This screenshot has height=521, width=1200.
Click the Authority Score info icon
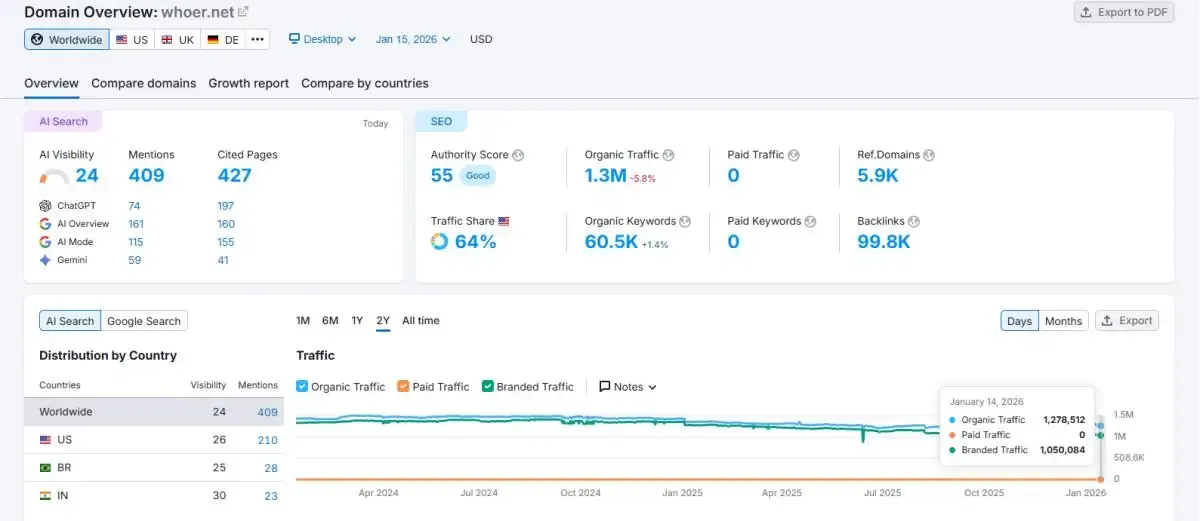tap(518, 155)
